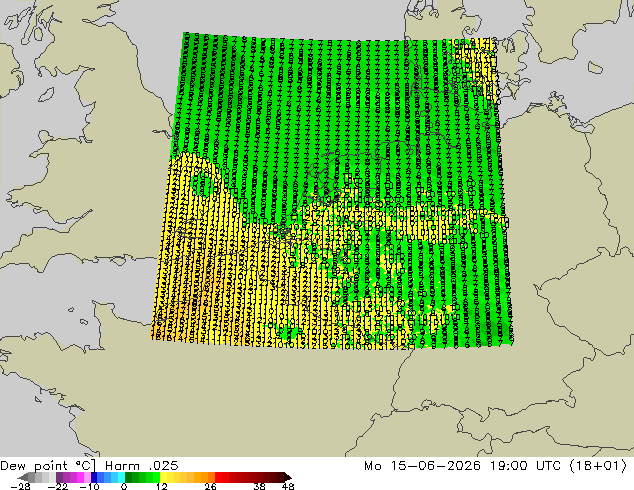
Task: Click the dark purple swatch above -22
Action: (x=59, y=477)
